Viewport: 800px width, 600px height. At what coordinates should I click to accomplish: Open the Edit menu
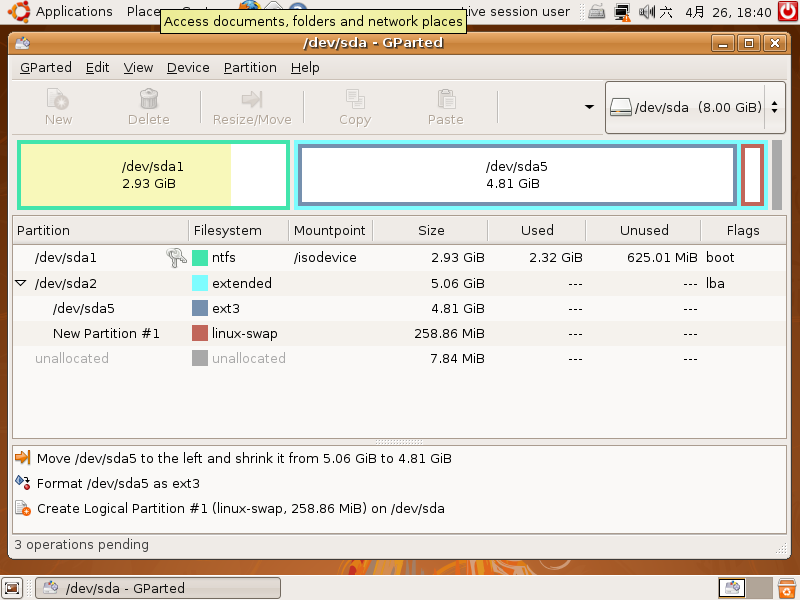97,67
